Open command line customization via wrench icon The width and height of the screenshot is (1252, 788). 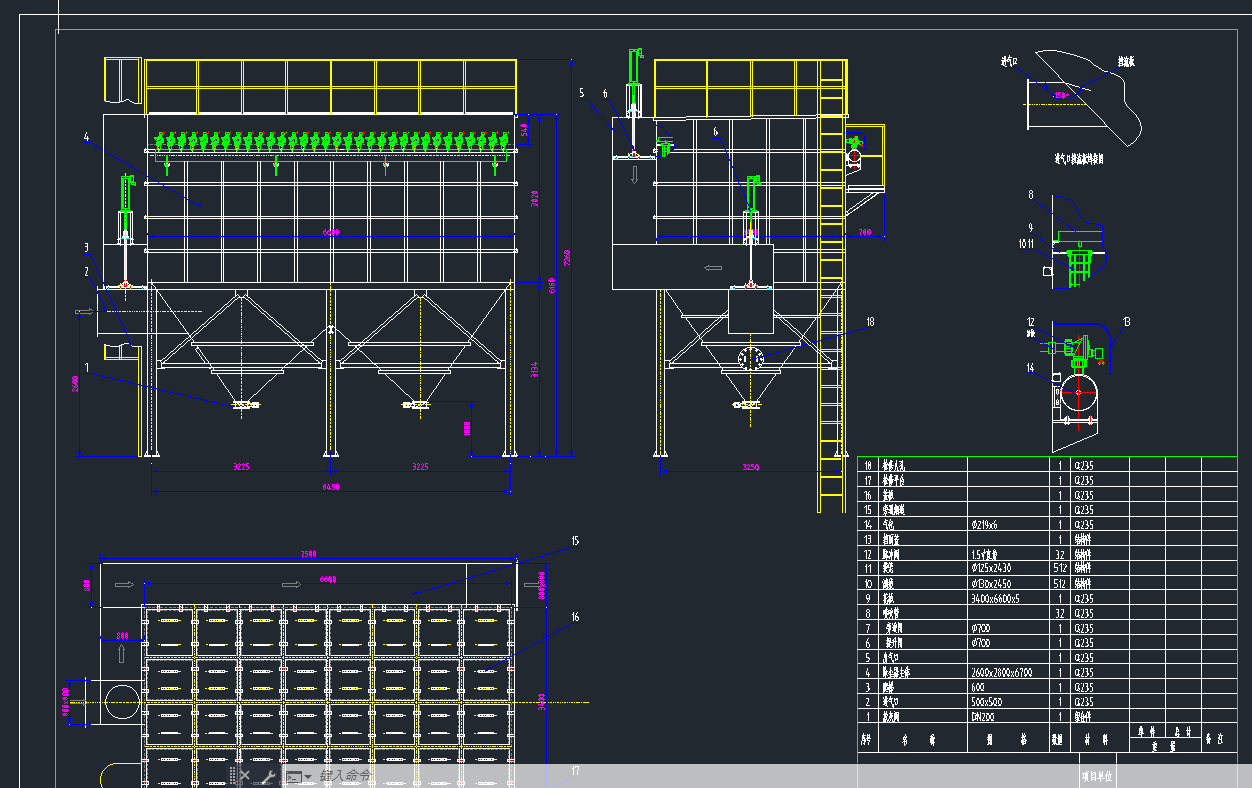[x=267, y=776]
